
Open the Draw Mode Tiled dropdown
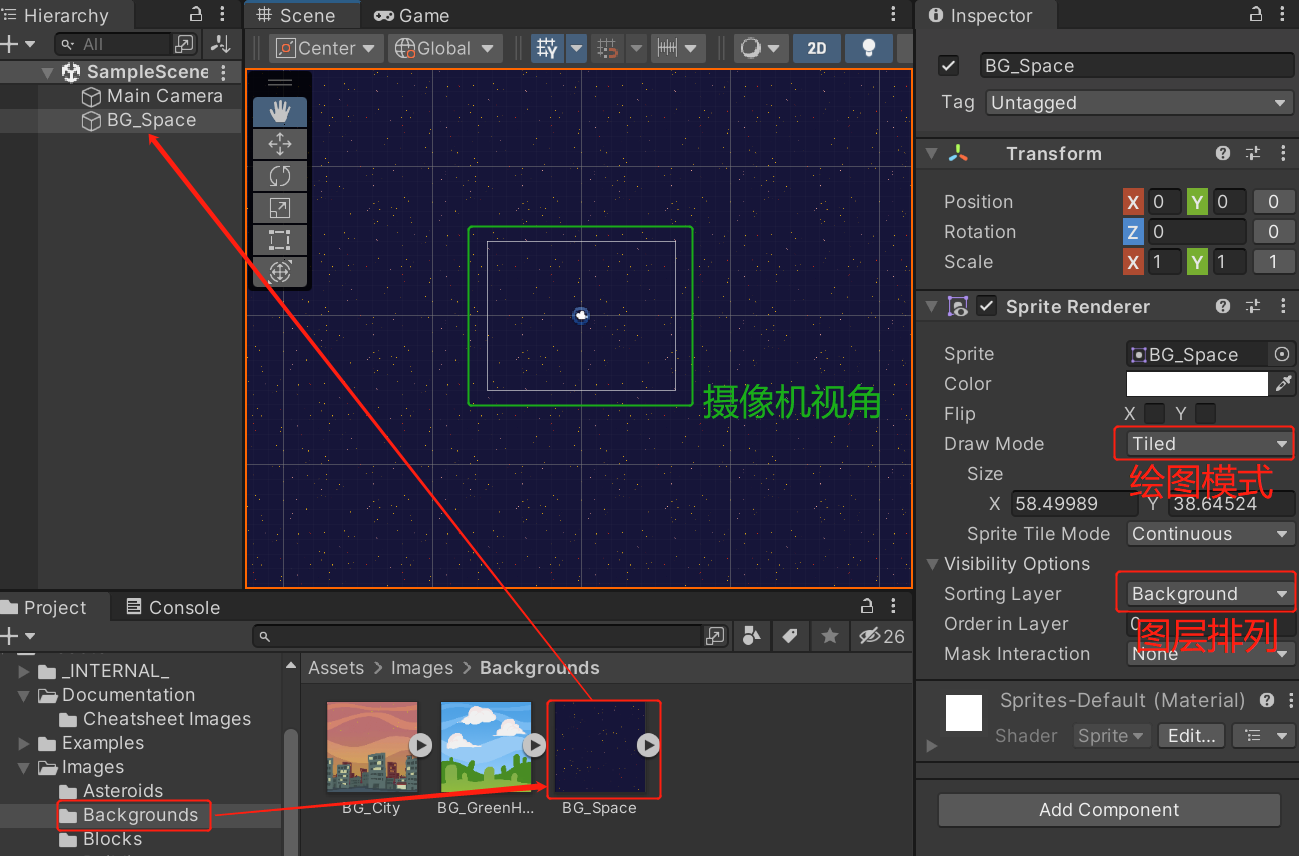(x=1210, y=444)
